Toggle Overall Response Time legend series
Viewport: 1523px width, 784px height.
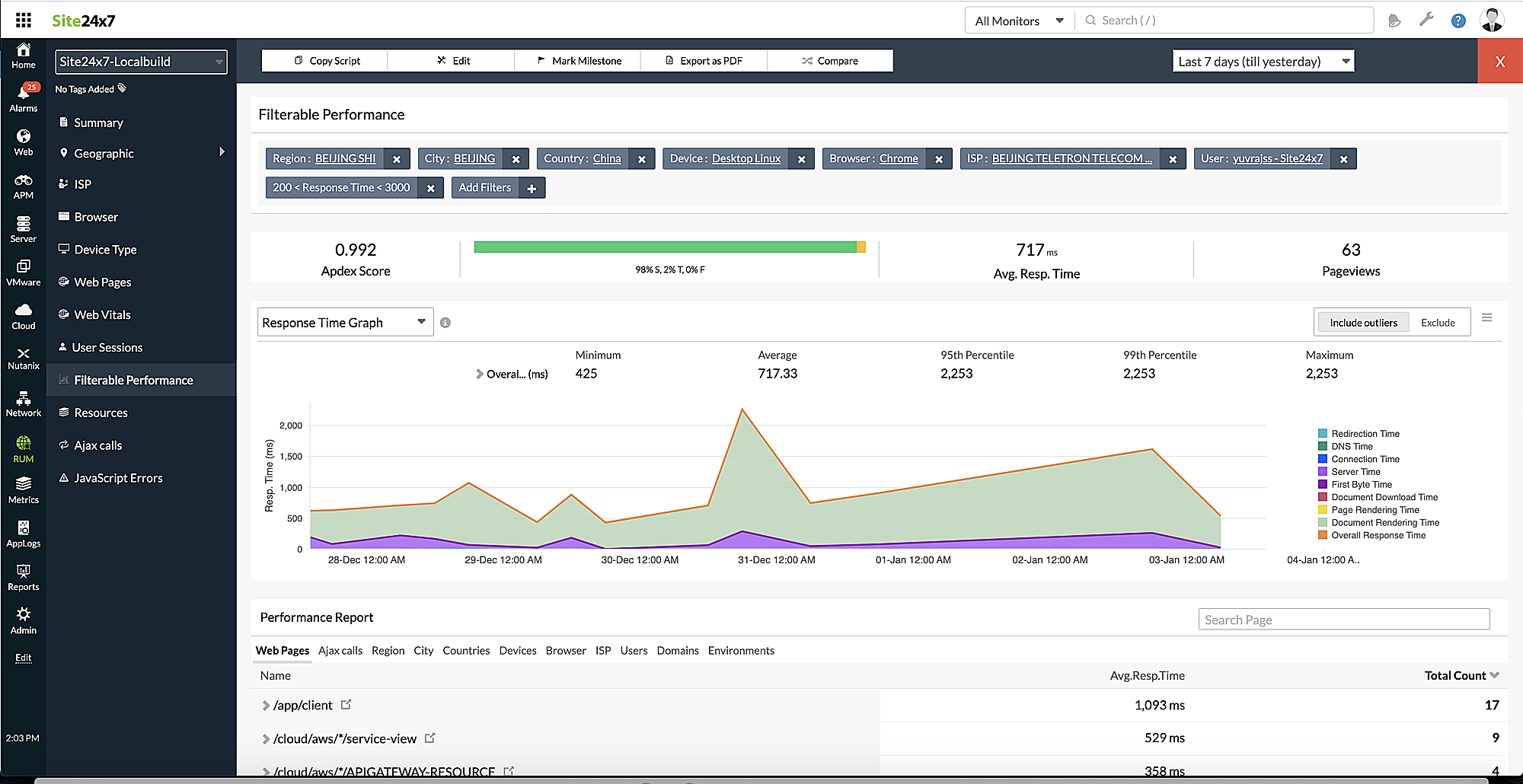click(1378, 536)
